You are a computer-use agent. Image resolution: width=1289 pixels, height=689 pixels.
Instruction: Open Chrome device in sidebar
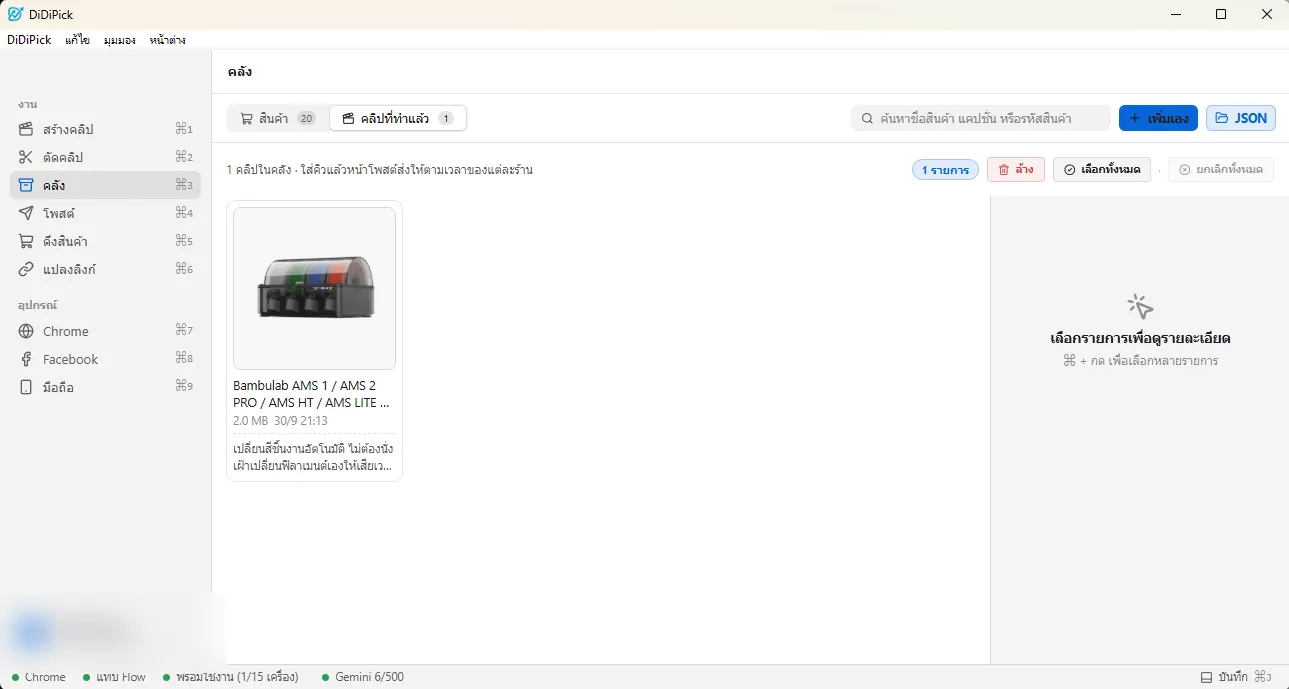click(105, 331)
